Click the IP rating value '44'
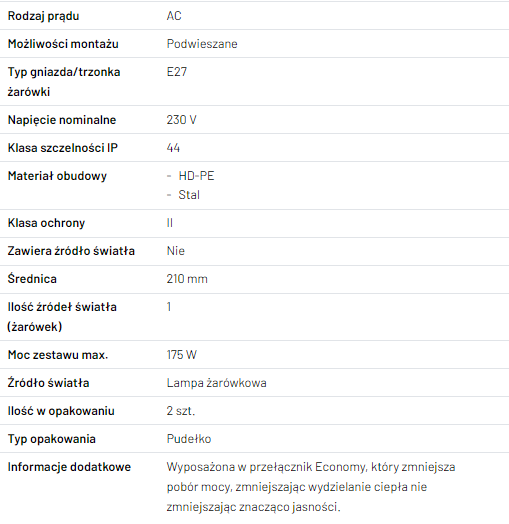The height and width of the screenshot is (524, 509). pyautogui.click(x=173, y=148)
